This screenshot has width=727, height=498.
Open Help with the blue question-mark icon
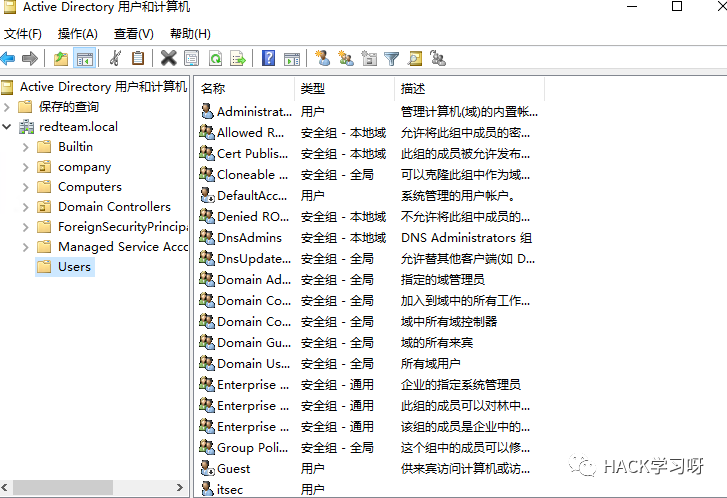(x=268, y=58)
